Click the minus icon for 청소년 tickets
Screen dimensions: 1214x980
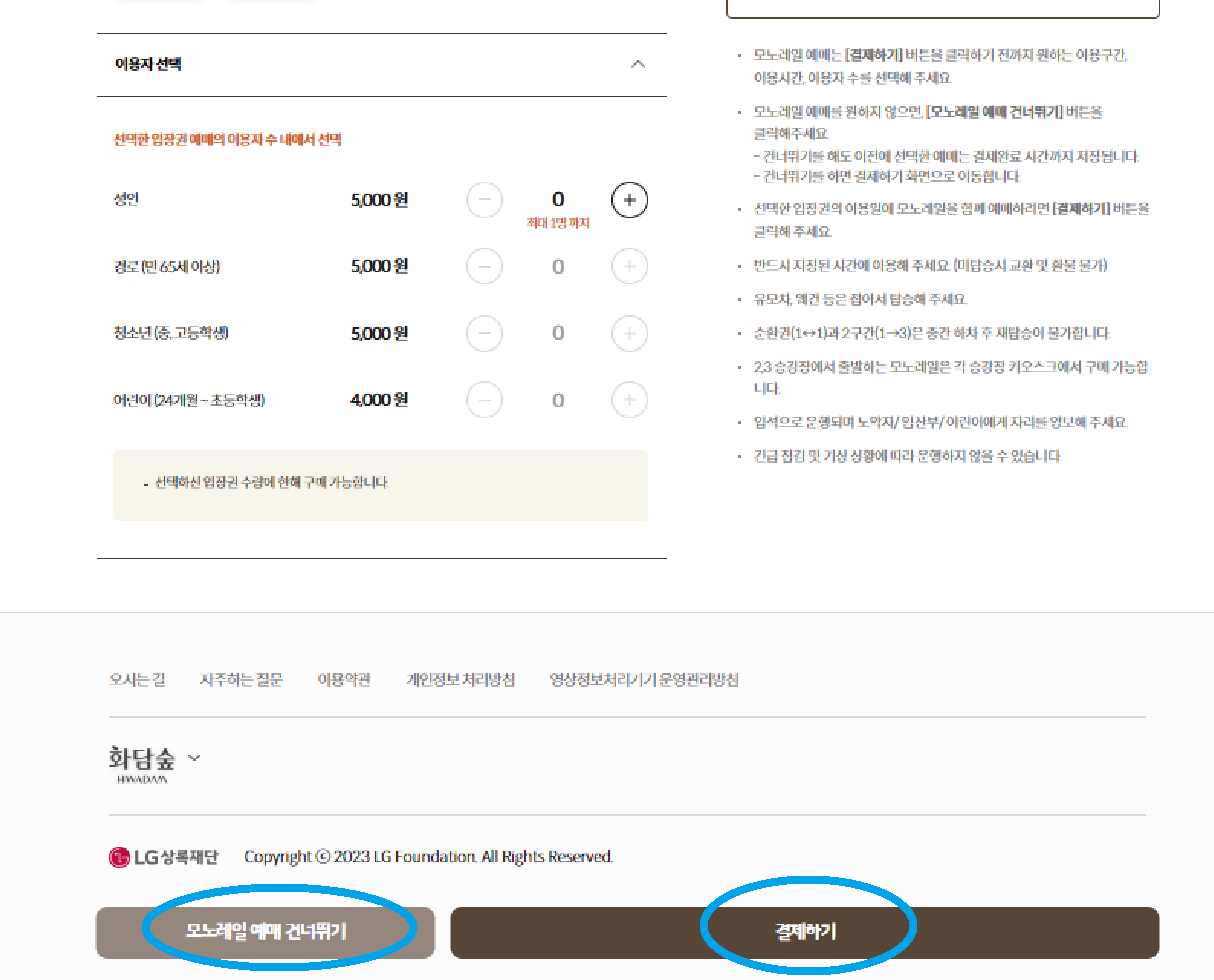click(484, 333)
